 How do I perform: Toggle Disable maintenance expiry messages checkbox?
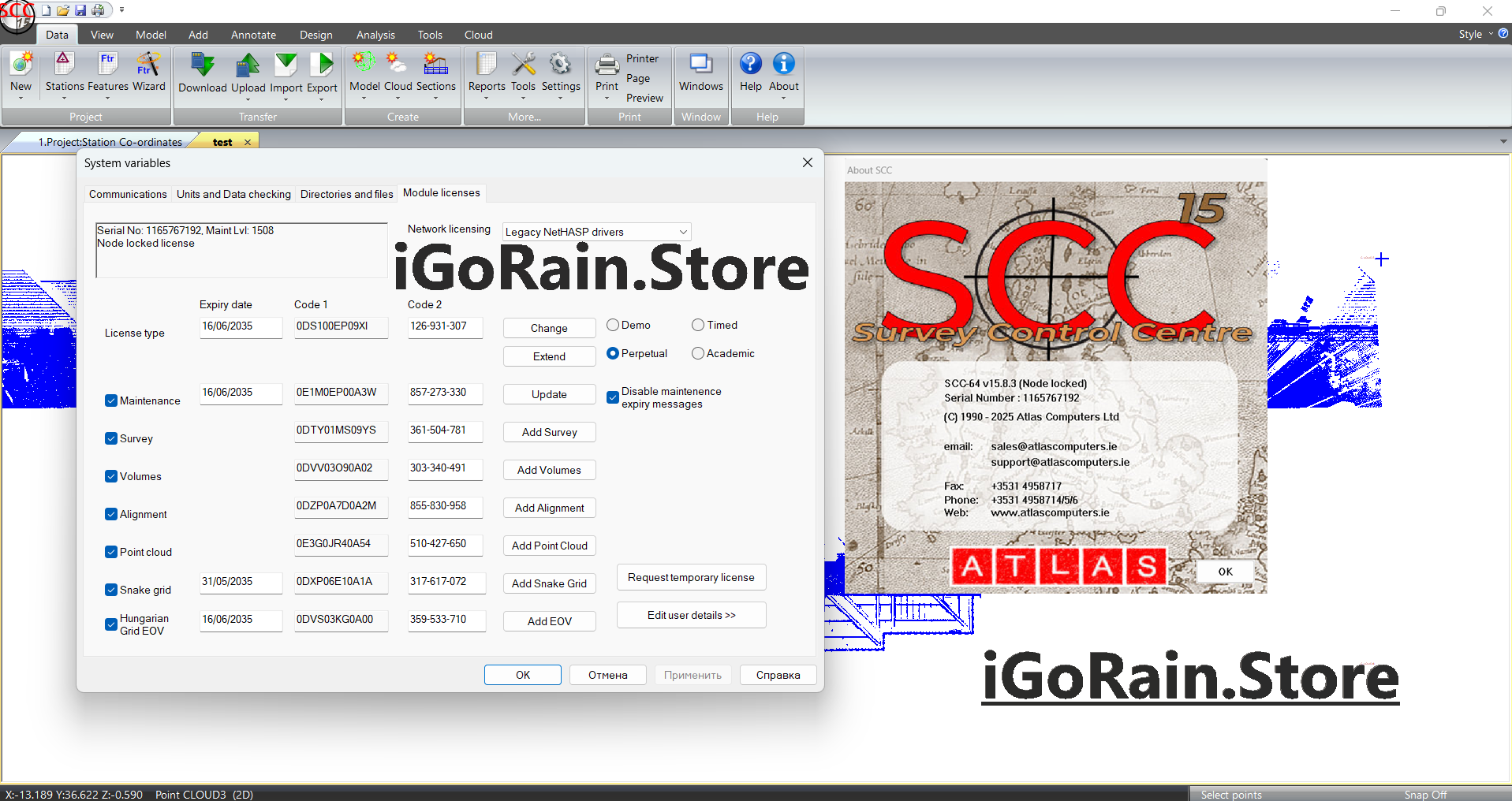coord(613,397)
